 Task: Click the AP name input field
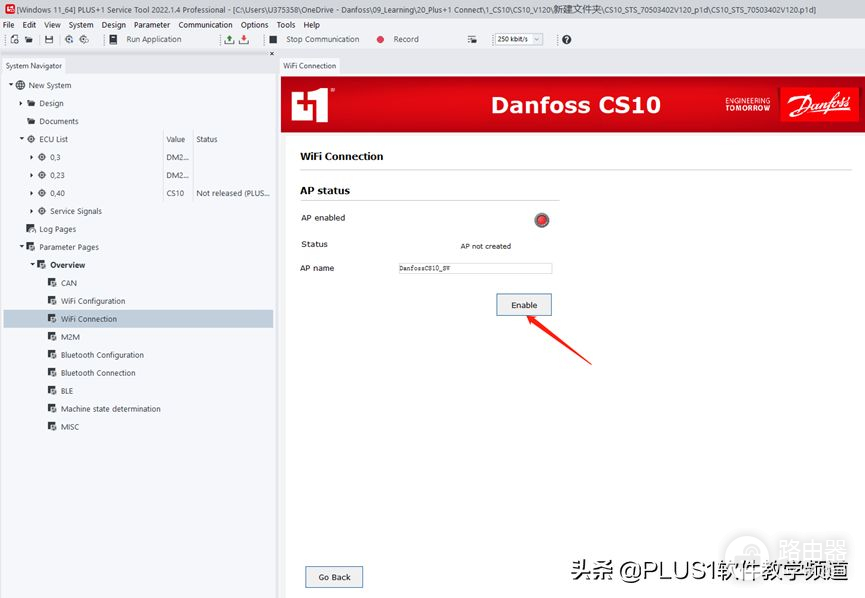point(474,268)
